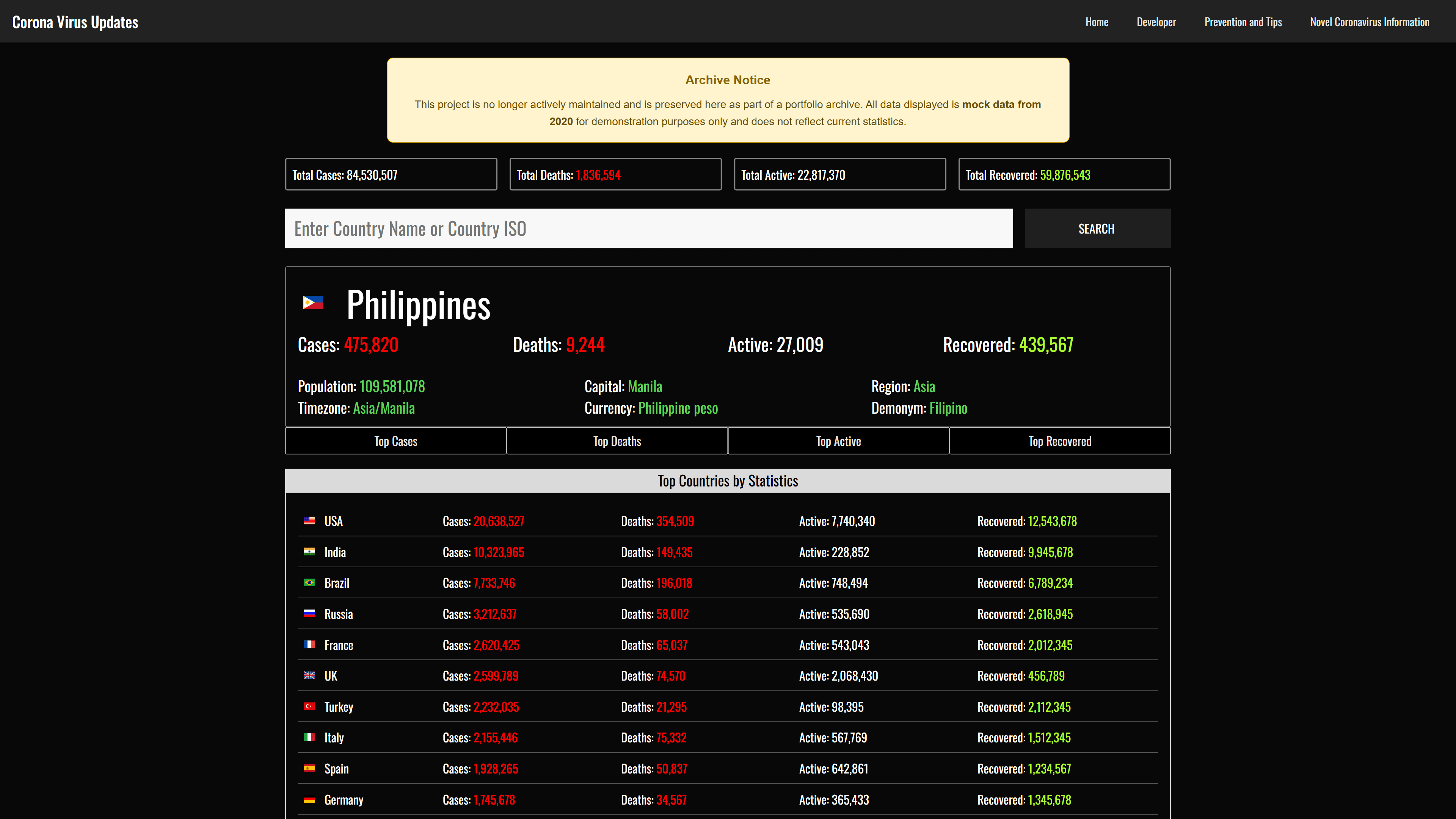Click India deaths value 149,435

674,552
